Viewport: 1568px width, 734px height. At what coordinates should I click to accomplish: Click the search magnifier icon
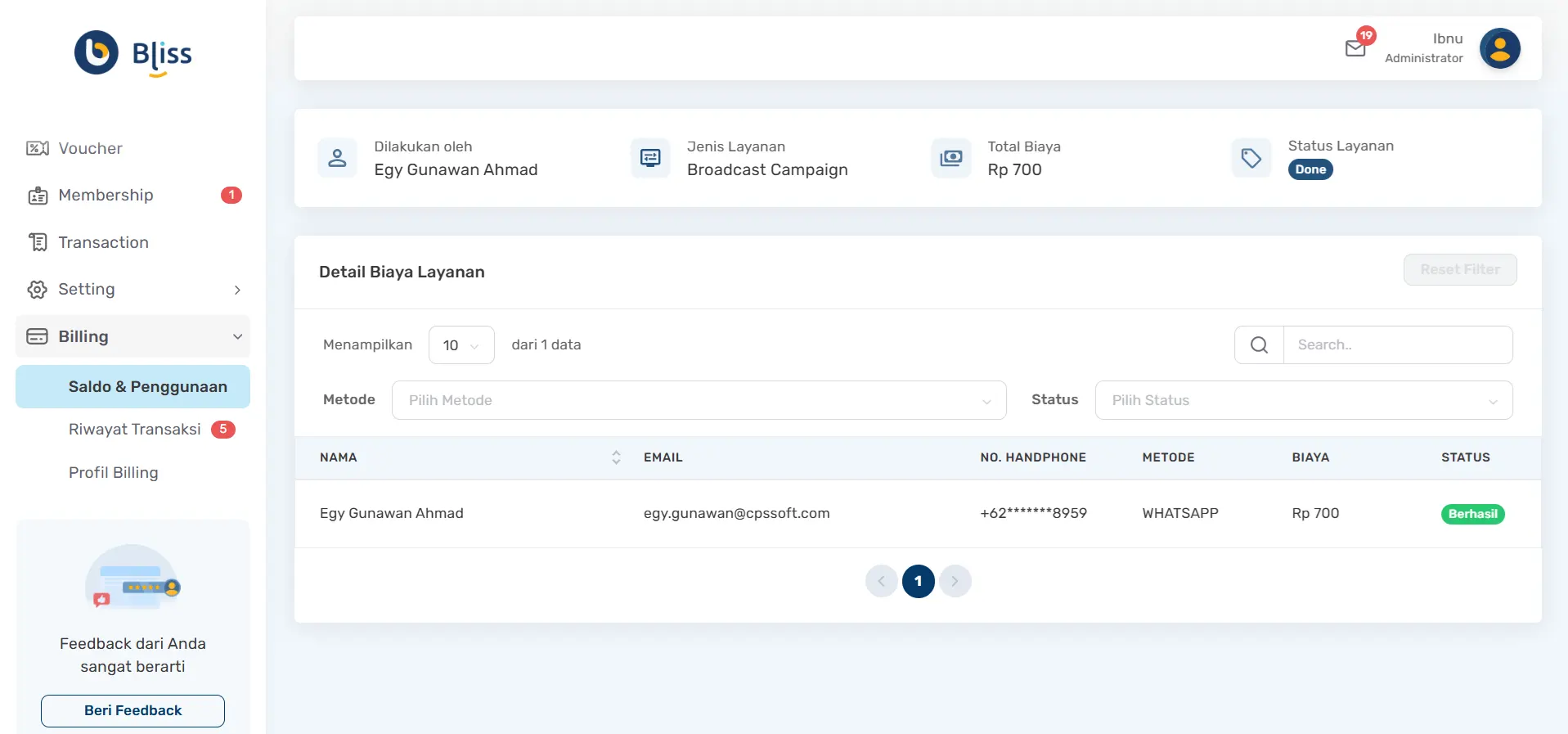pyautogui.click(x=1259, y=345)
